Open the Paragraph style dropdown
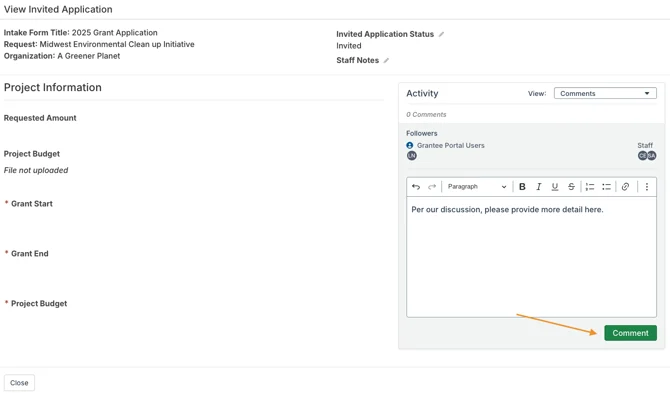The height and width of the screenshot is (394, 670). pyautogui.click(x=477, y=187)
